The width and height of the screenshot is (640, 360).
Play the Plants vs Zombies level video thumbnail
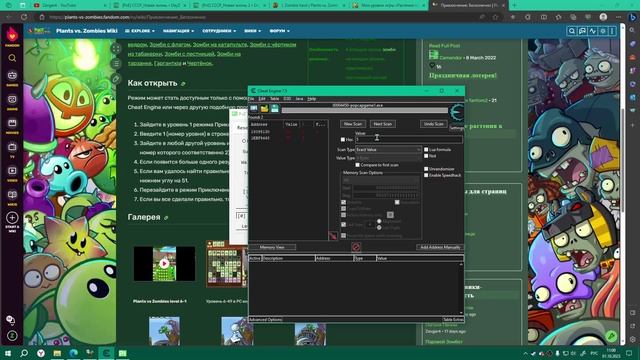pos(164,264)
